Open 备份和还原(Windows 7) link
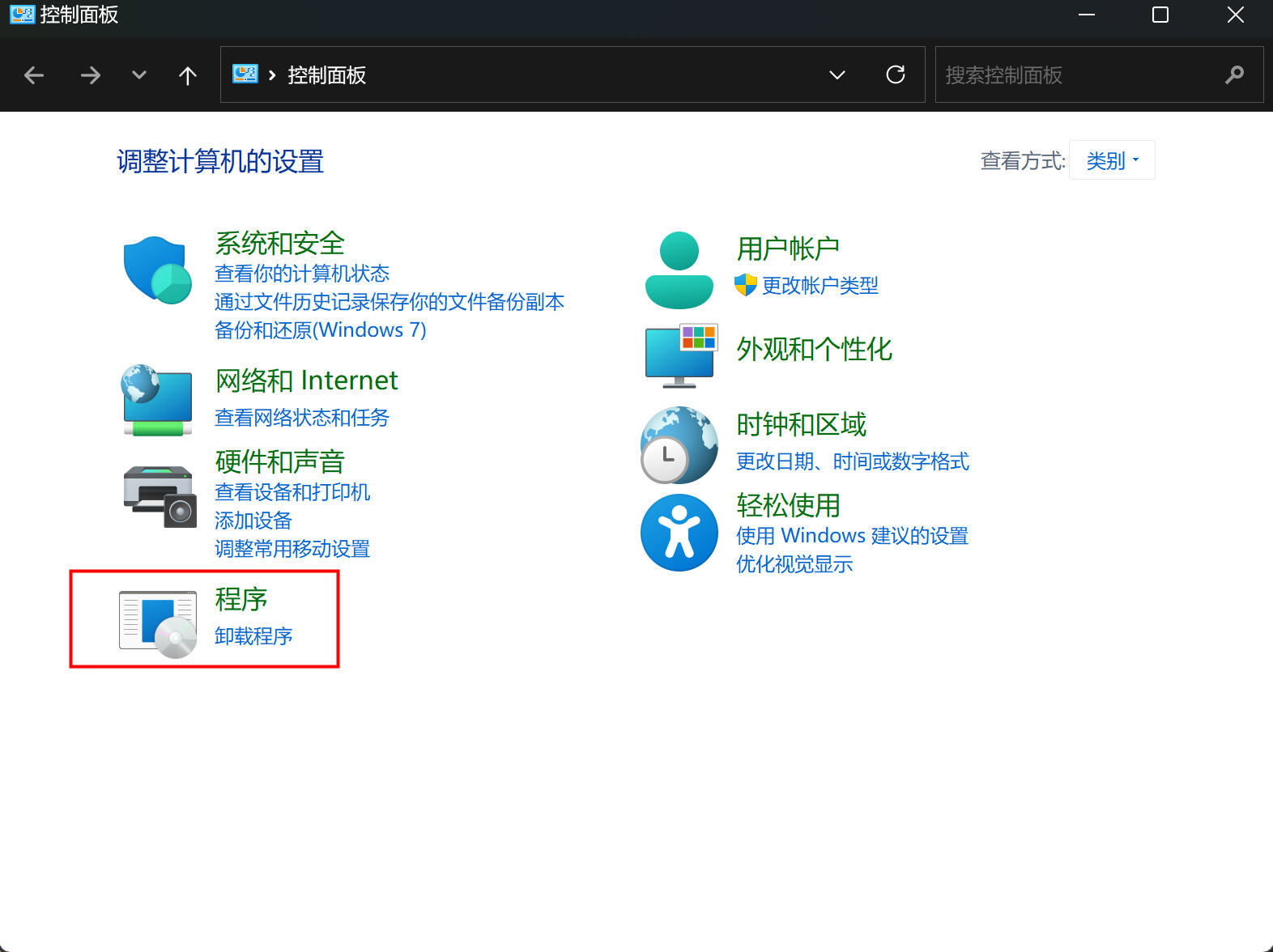Viewport: 1273px width, 952px height. click(320, 330)
